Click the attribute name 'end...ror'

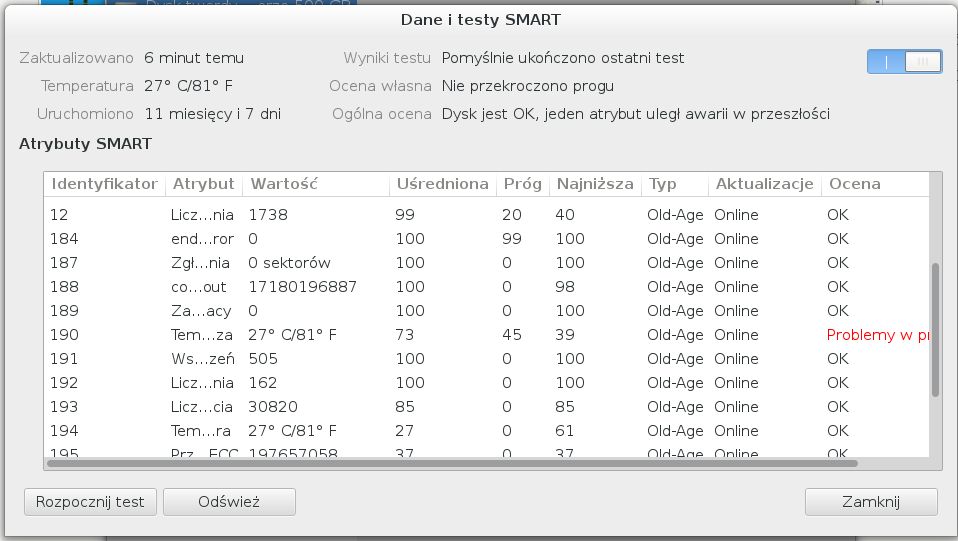(x=202, y=238)
